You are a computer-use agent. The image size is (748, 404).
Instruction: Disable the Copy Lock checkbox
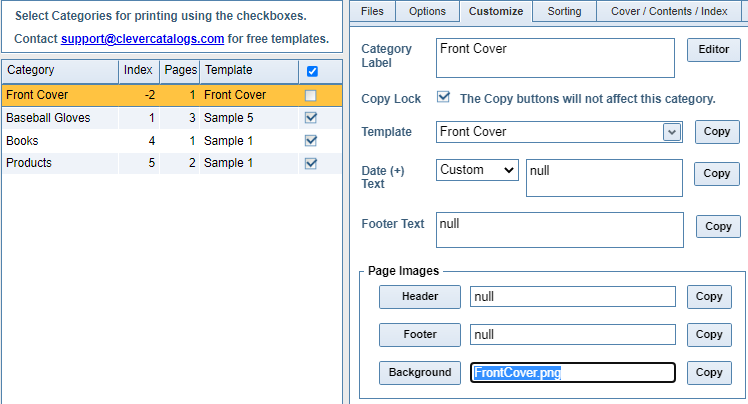[x=444, y=97]
